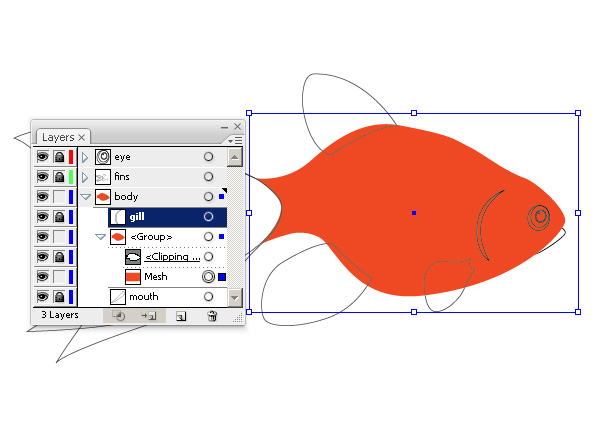600x442 pixels.
Task: Hide the eye layer visibility
Action: point(42,157)
